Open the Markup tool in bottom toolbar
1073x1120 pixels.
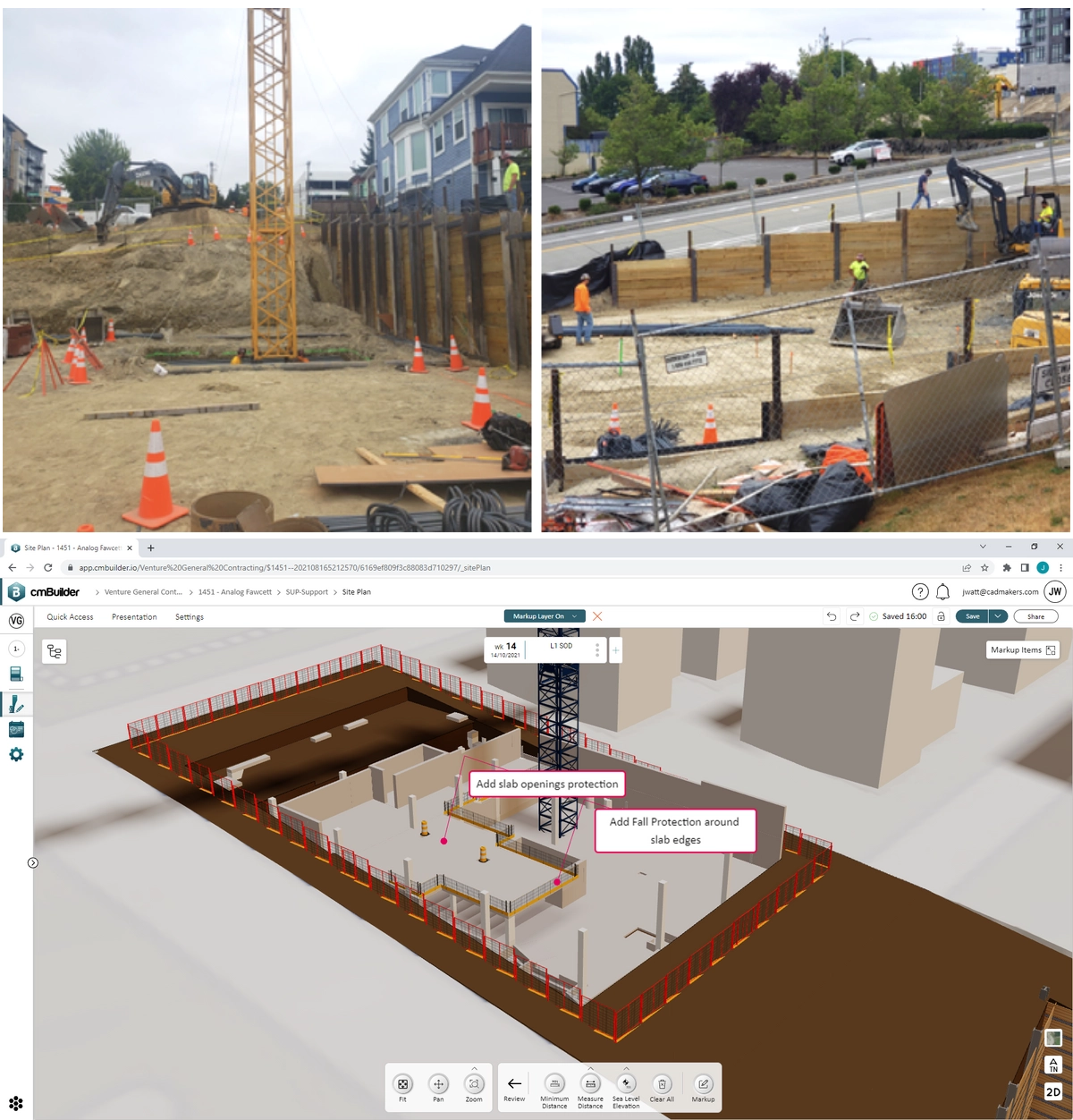pos(703,1085)
